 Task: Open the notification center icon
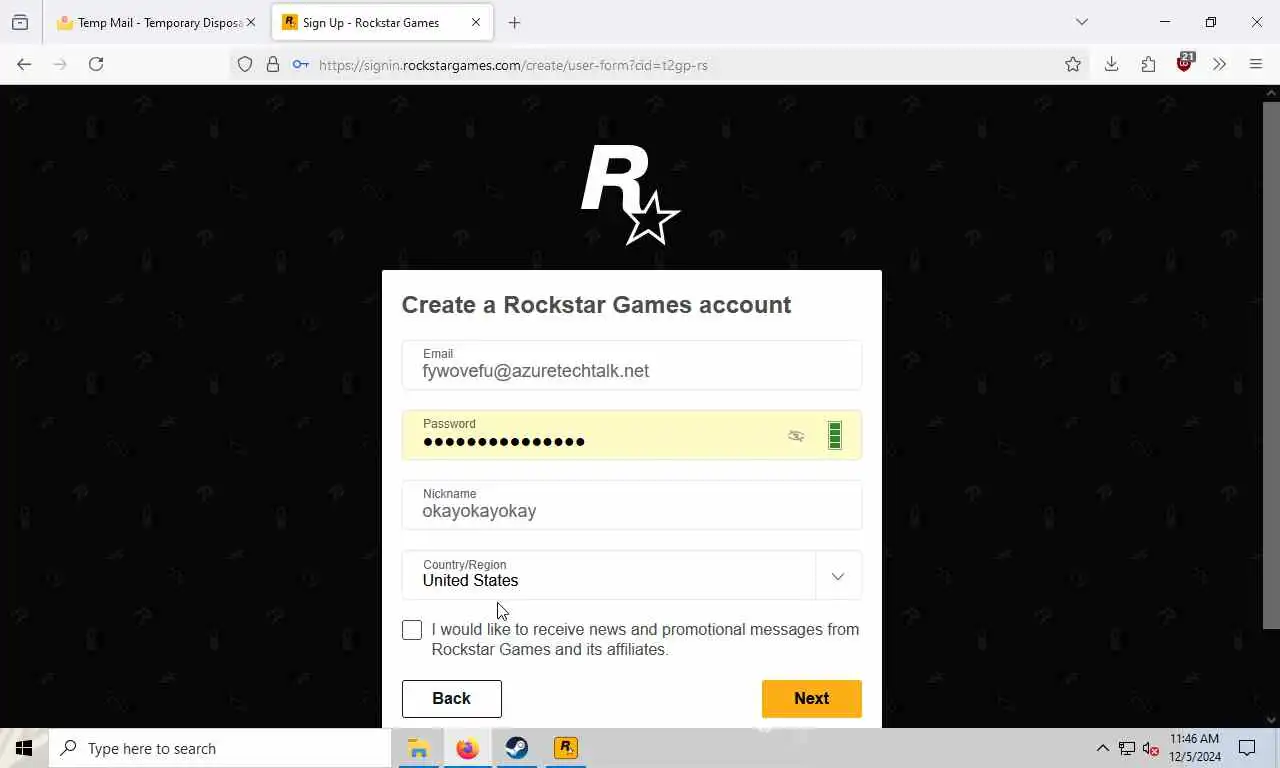pyautogui.click(x=1247, y=748)
